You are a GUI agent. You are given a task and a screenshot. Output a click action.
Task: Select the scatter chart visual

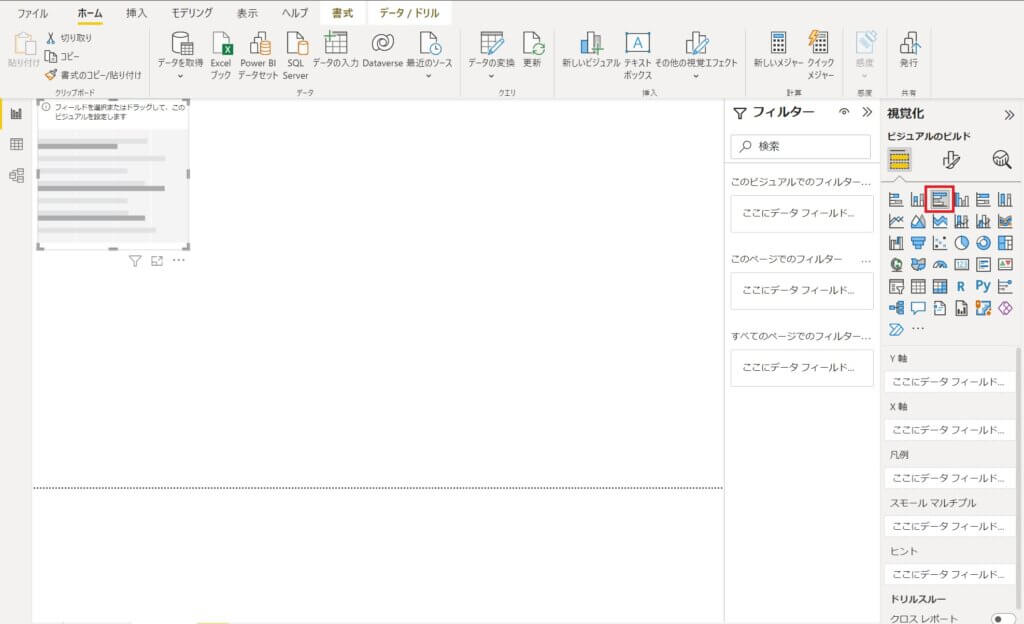[940, 243]
